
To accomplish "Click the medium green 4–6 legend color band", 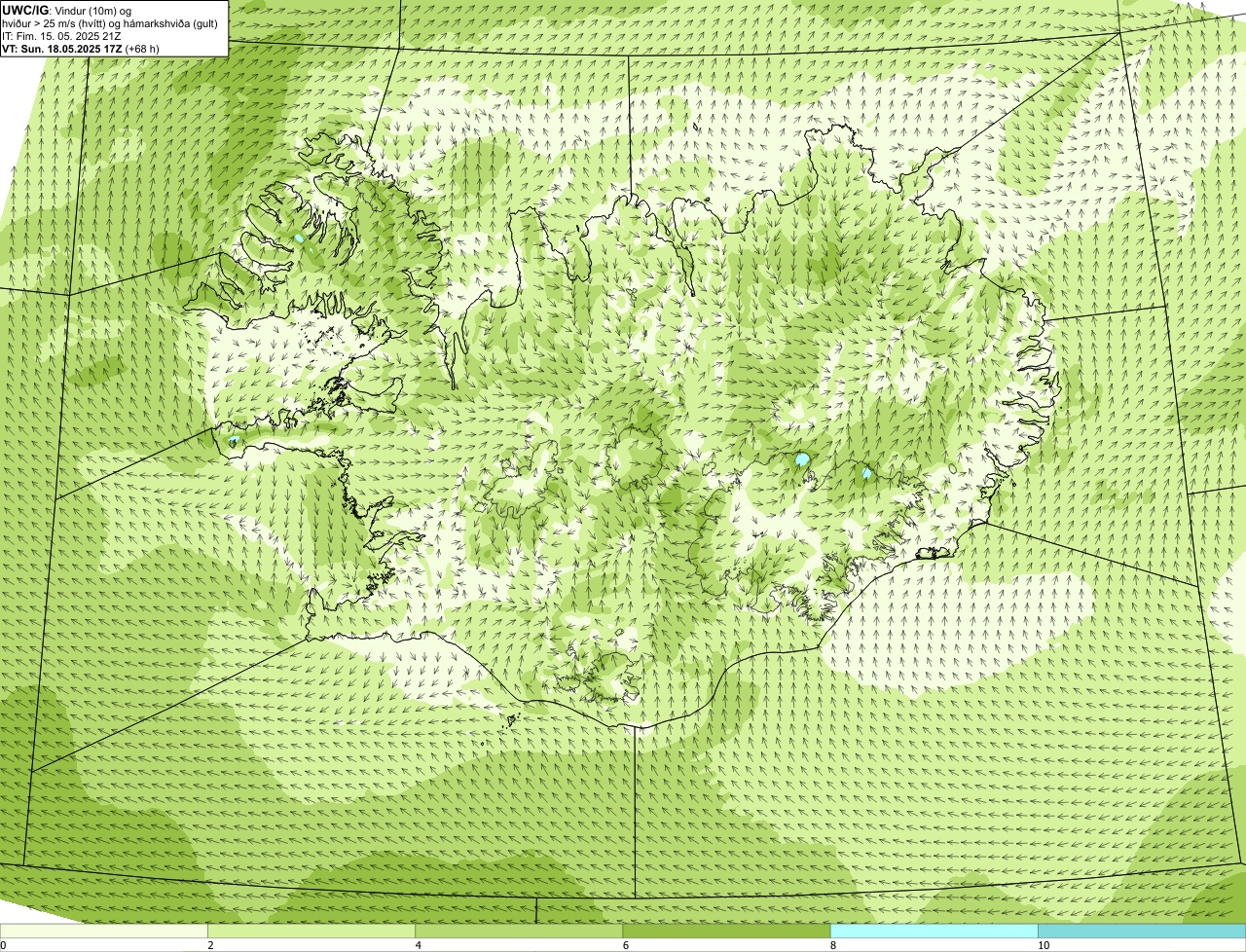I will [x=519, y=931].
